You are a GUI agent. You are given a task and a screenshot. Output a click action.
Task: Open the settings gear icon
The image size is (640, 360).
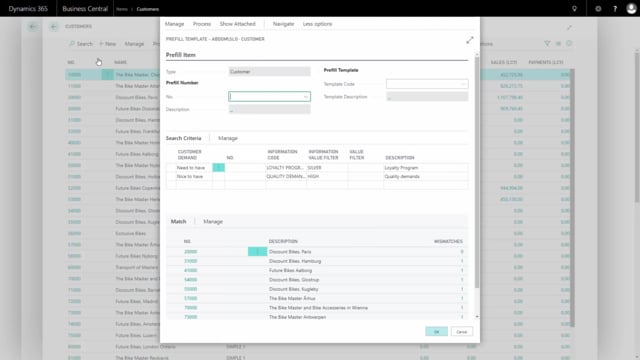coord(598,9)
